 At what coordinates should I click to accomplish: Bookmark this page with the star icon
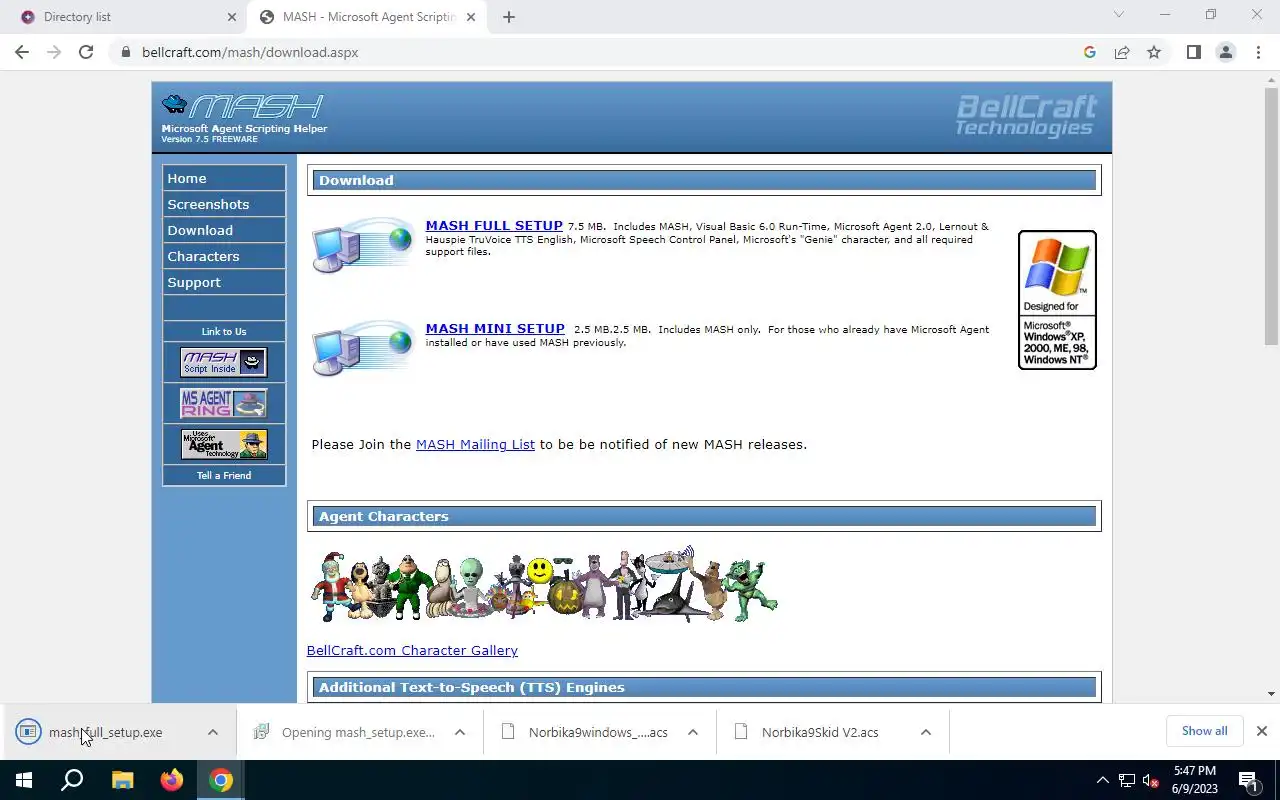pyautogui.click(x=1154, y=52)
